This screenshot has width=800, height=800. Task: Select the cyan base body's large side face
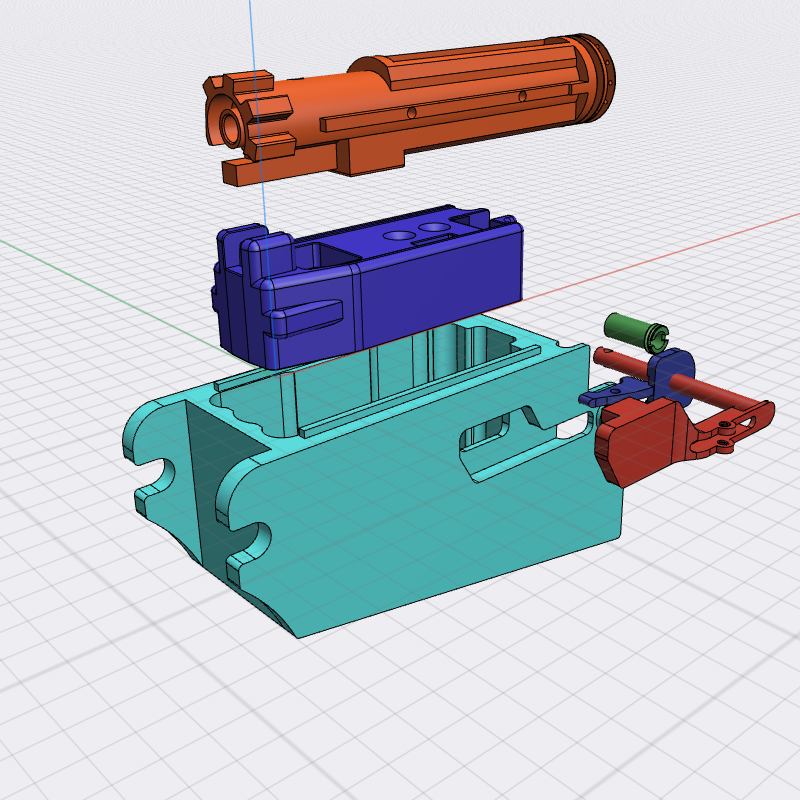pos(420,520)
